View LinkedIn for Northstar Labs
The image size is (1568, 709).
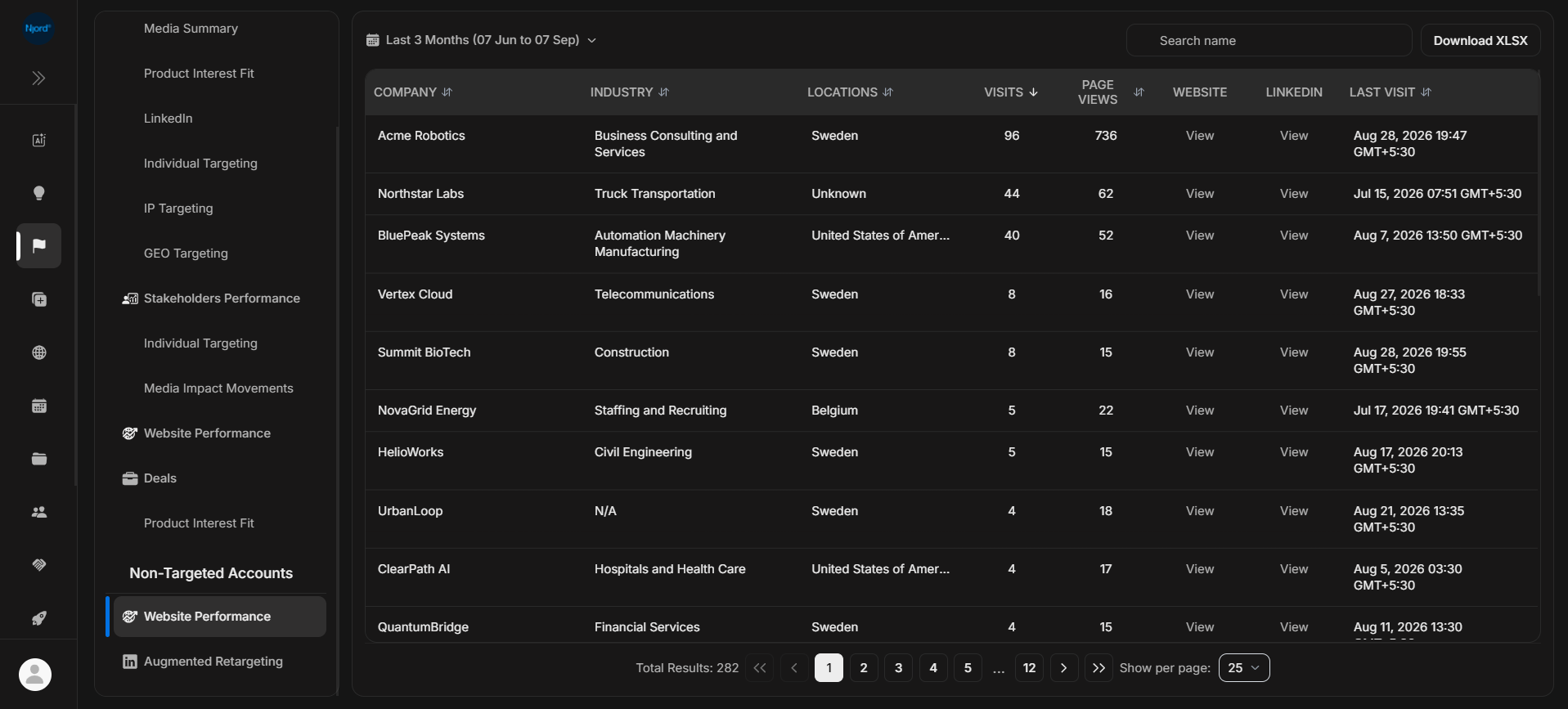click(x=1294, y=194)
